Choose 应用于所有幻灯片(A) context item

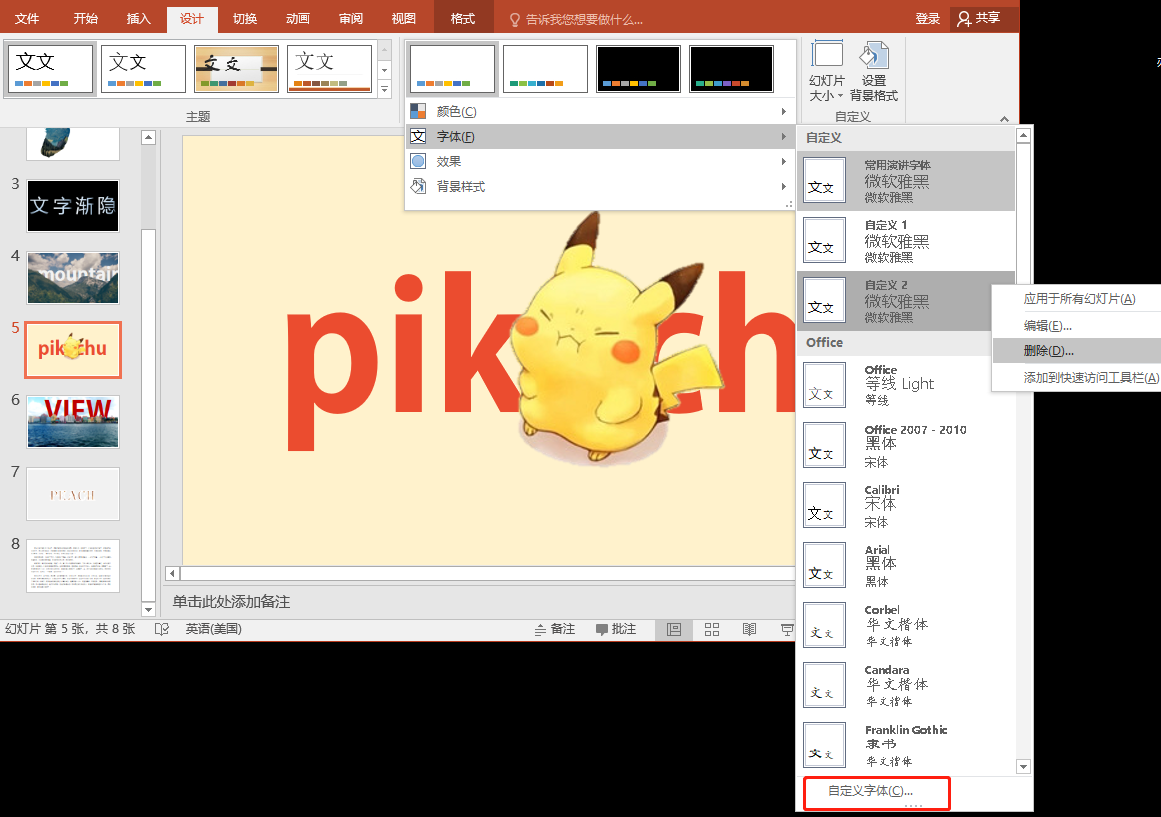point(1077,299)
